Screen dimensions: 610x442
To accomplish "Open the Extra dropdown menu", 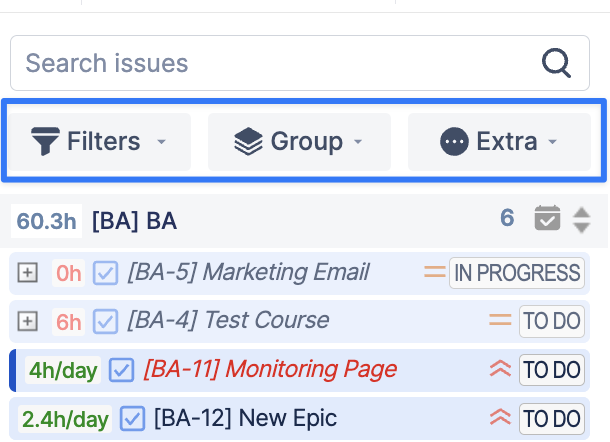I will point(498,142).
